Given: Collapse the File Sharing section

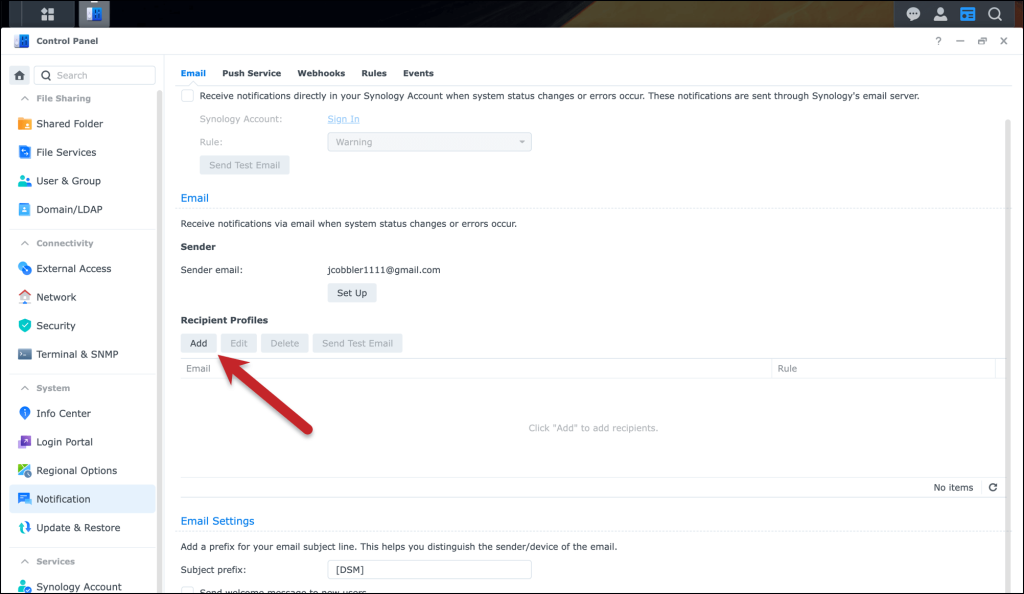Looking at the screenshot, I should point(24,99).
